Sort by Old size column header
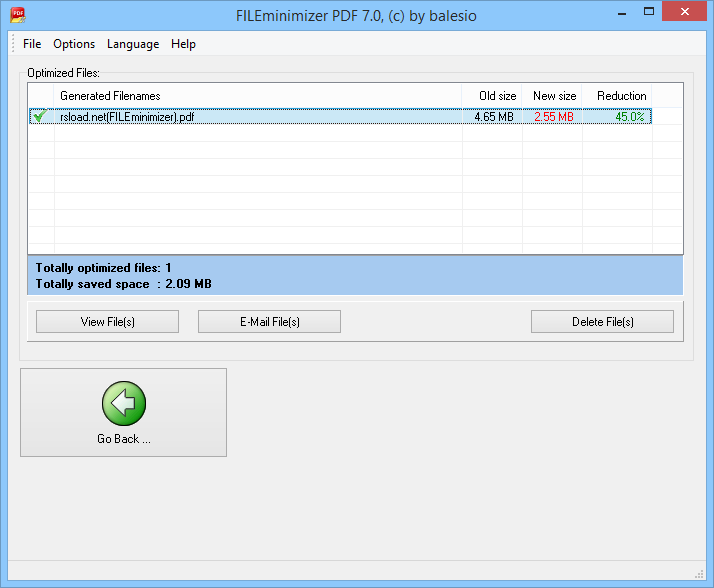The height and width of the screenshot is (588, 714). (x=492, y=96)
